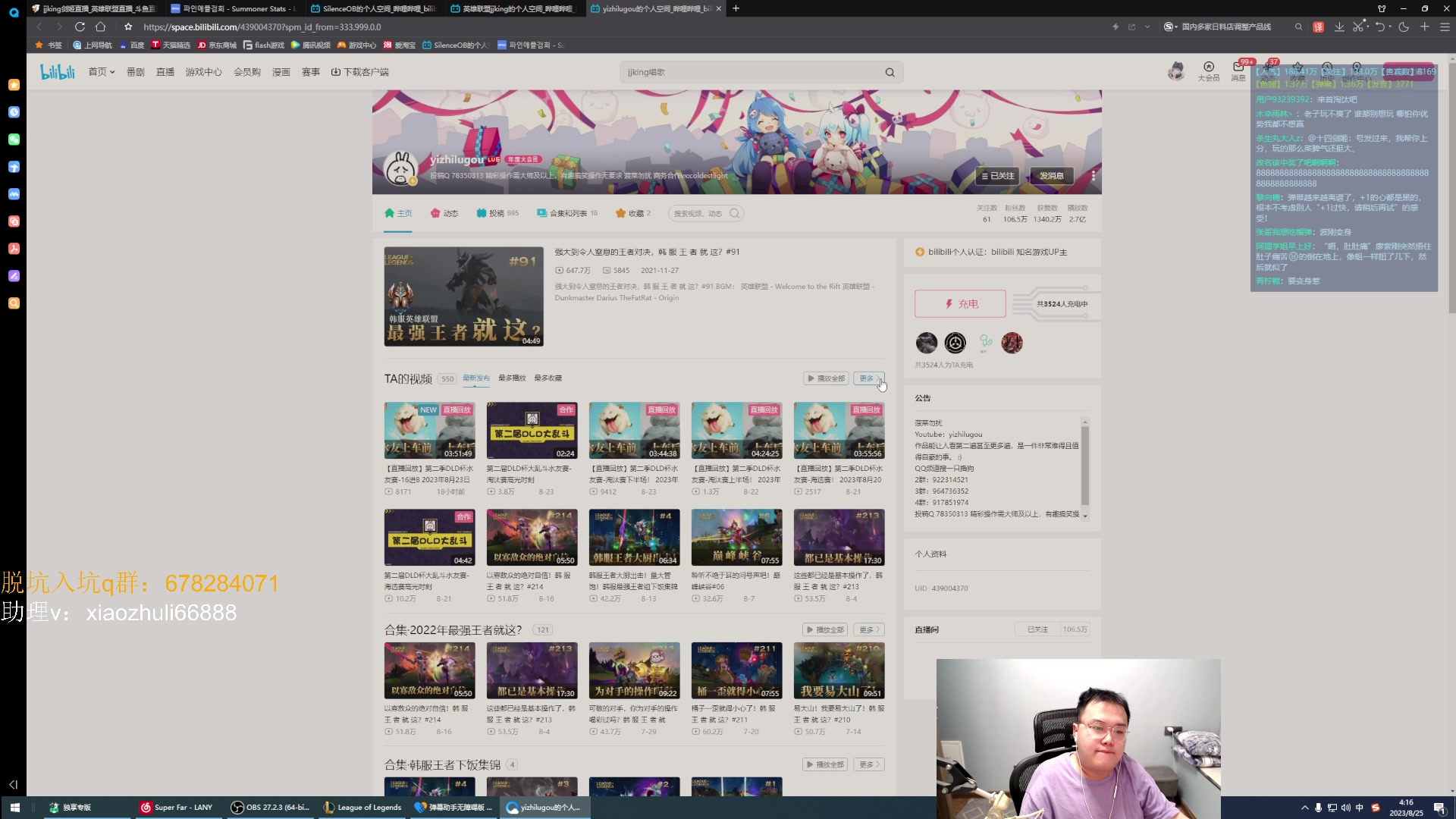The width and height of the screenshot is (1456, 819).
Task: Click the search magnifier in bilibili search box
Action: [890, 73]
